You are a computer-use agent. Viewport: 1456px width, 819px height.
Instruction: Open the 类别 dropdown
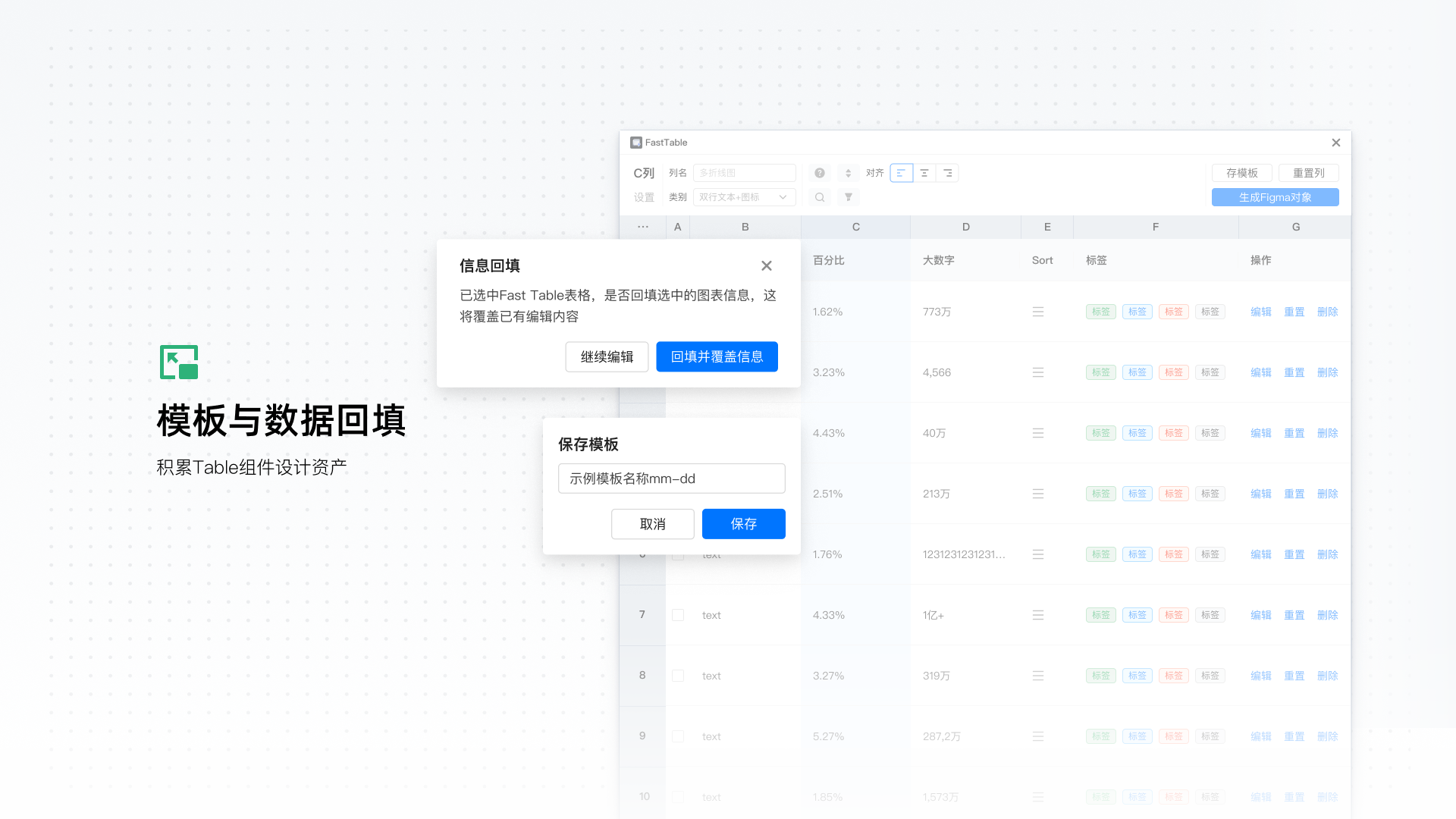pos(744,197)
